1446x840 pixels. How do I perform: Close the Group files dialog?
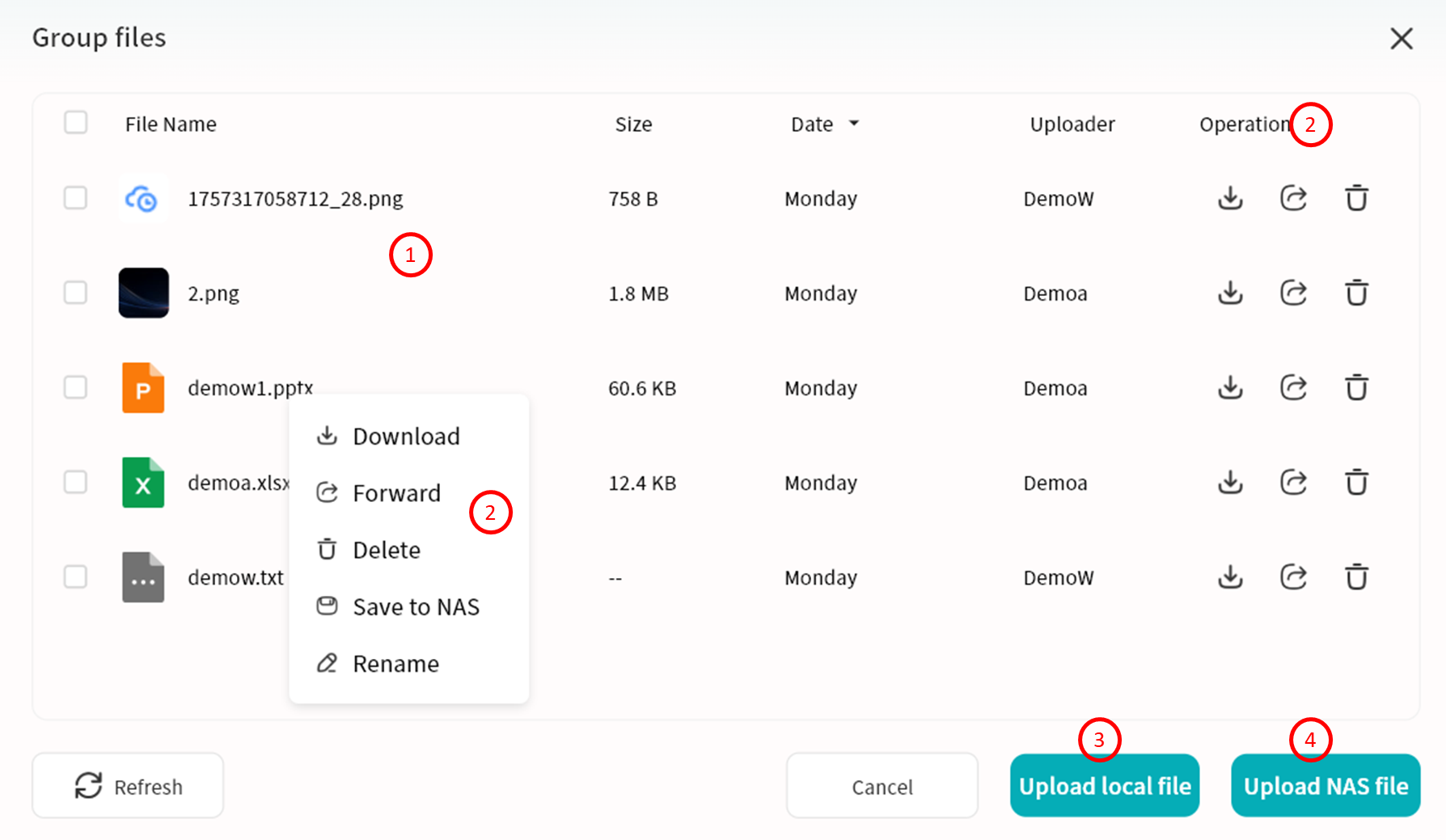pyautogui.click(x=1401, y=38)
